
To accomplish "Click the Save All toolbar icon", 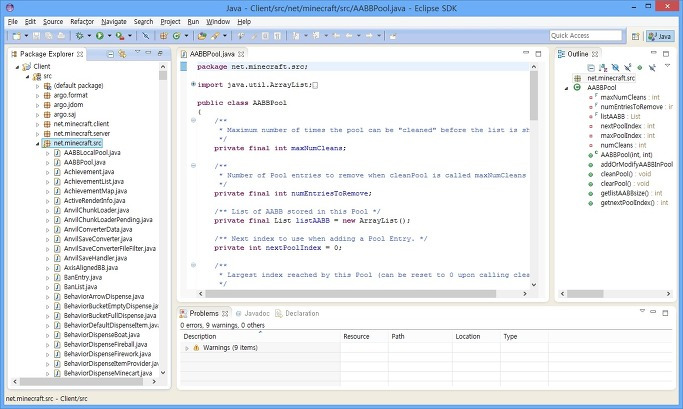I will tap(49, 36).
